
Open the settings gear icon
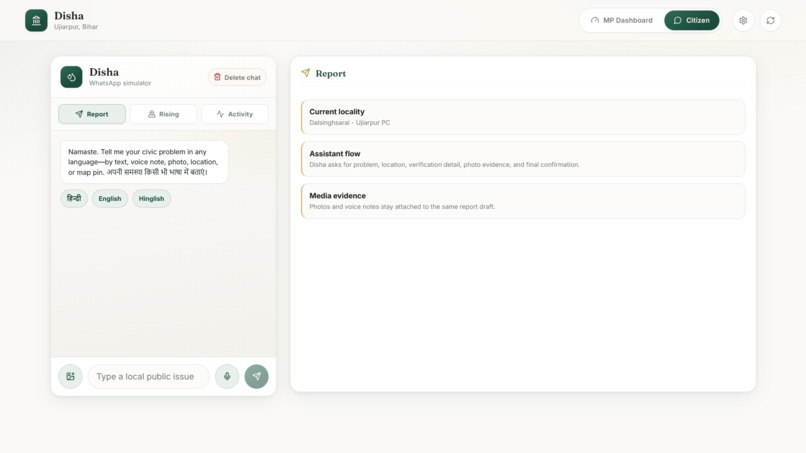tap(743, 21)
